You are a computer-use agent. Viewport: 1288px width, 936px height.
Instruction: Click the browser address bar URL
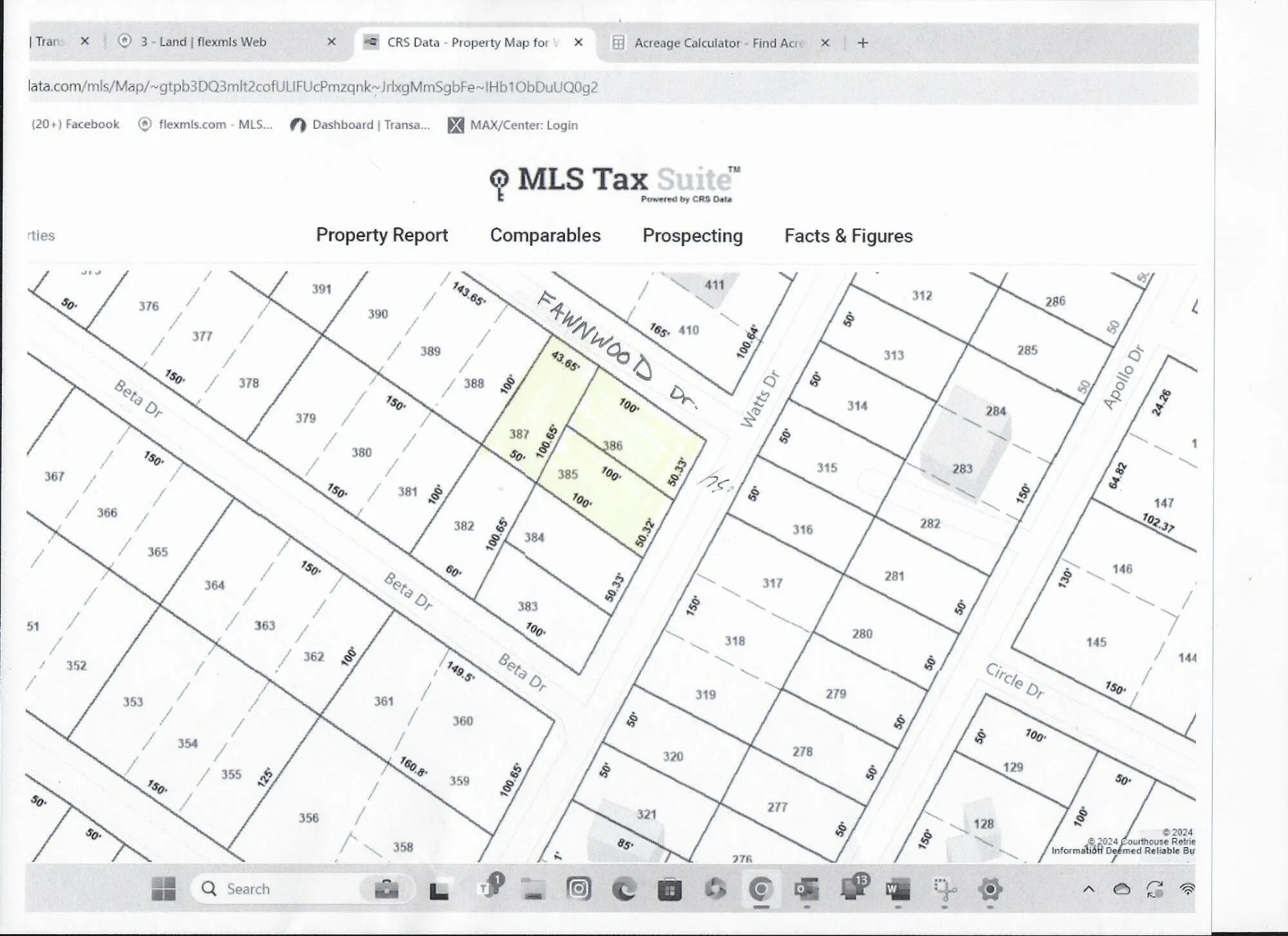tap(313, 87)
